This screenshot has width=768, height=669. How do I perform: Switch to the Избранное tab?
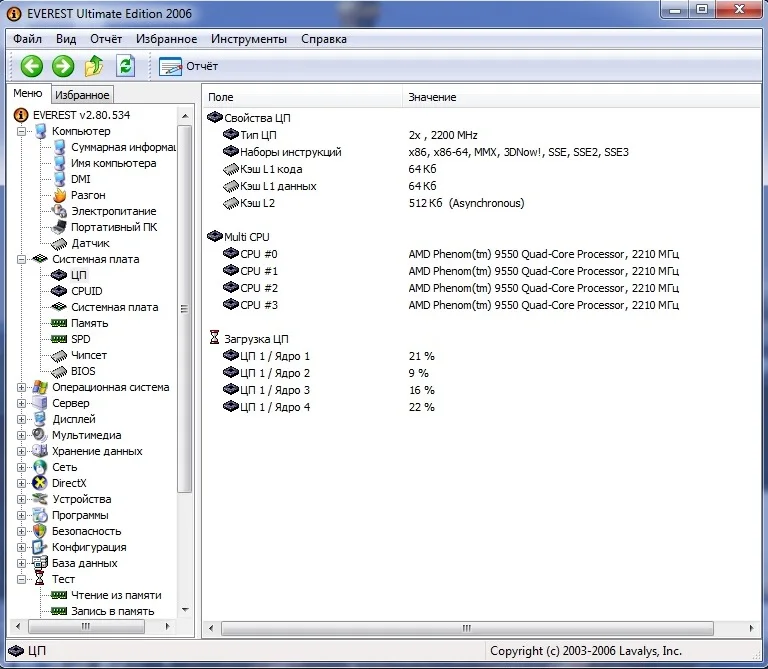tap(82, 95)
